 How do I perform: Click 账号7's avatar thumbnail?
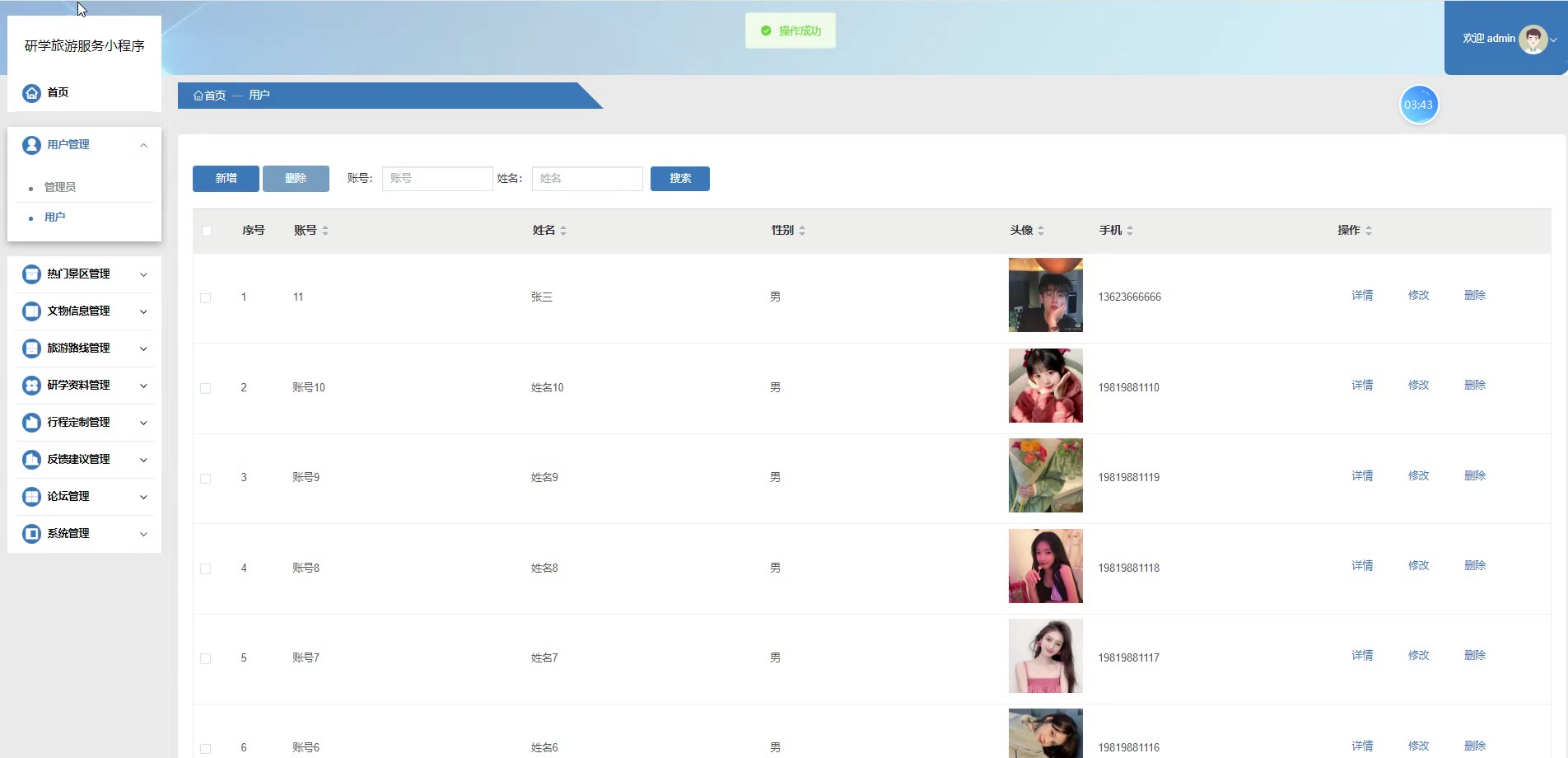click(1046, 656)
